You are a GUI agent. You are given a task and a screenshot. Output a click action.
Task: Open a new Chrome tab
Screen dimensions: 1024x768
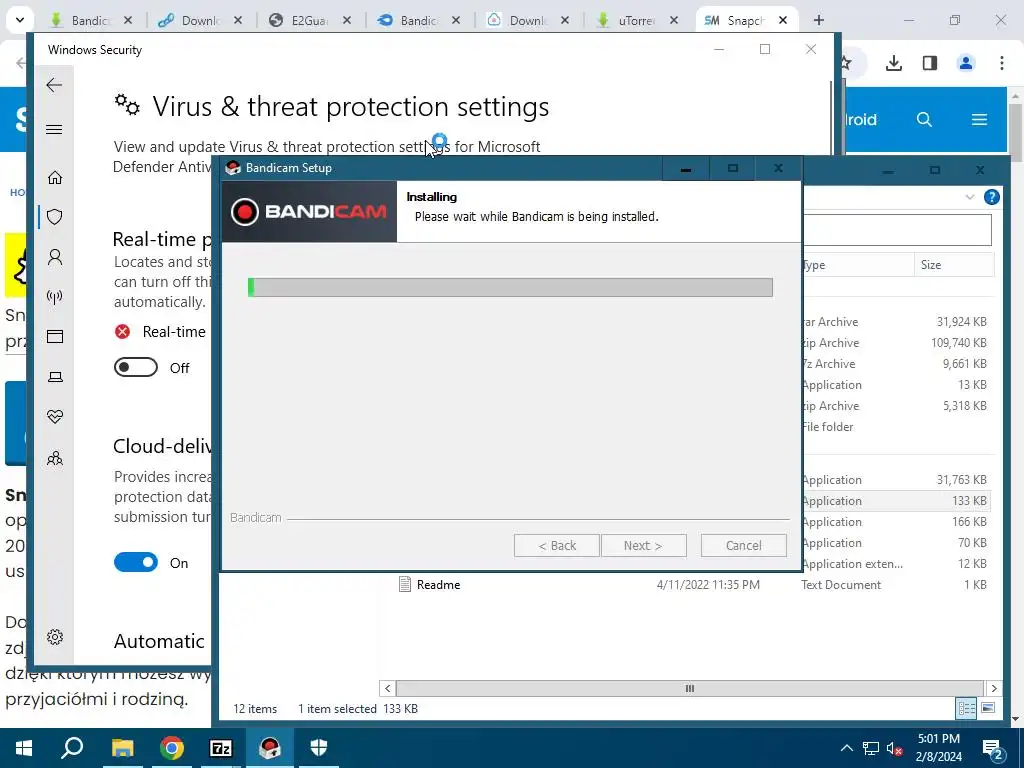818,20
